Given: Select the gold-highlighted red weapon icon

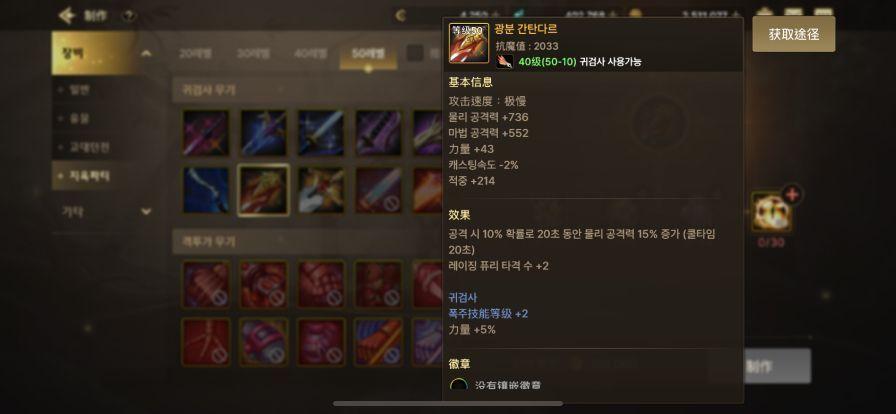Looking at the screenshot, I should 263,190.
